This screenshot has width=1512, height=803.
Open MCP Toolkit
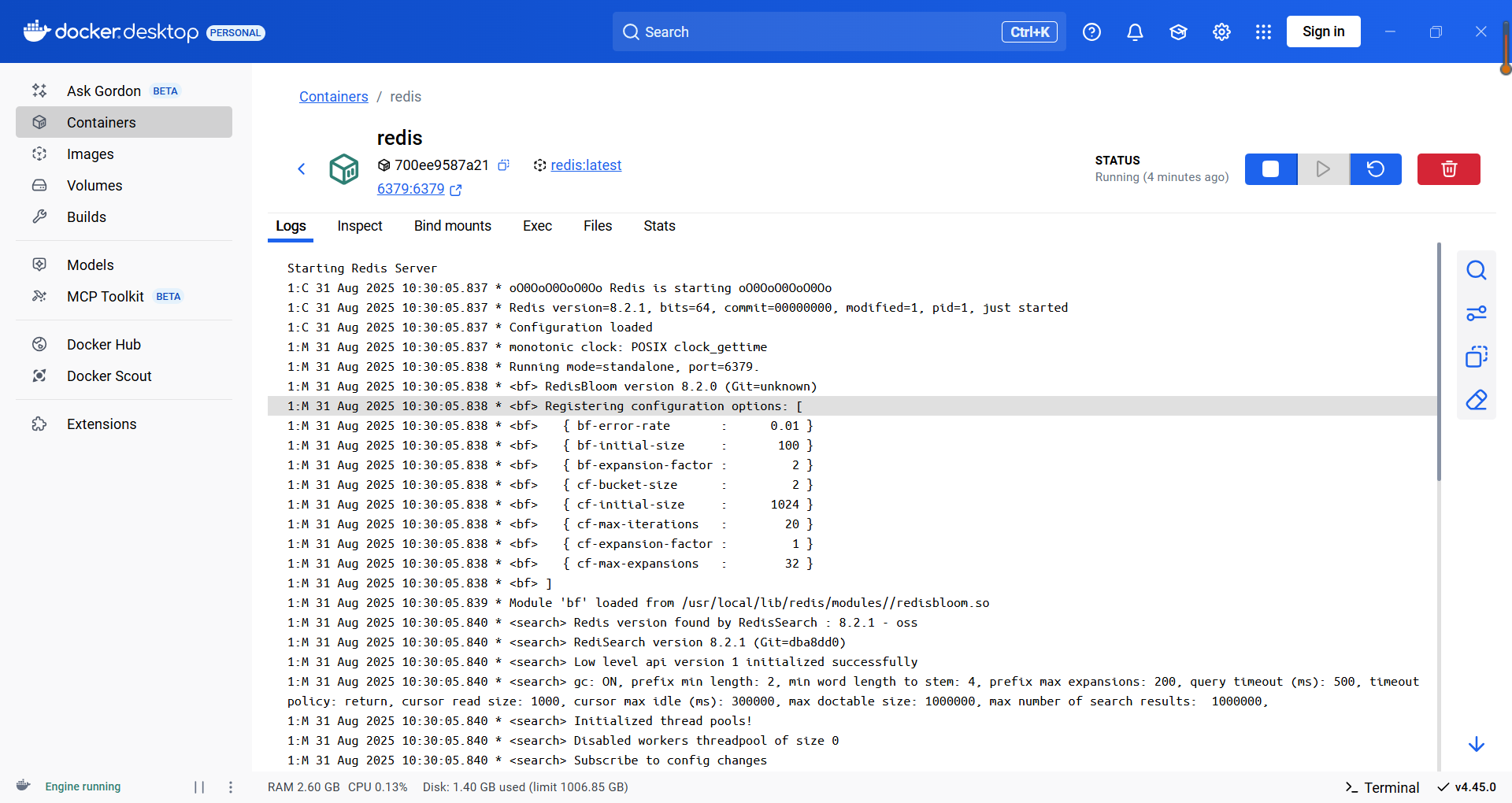[124, 296]
